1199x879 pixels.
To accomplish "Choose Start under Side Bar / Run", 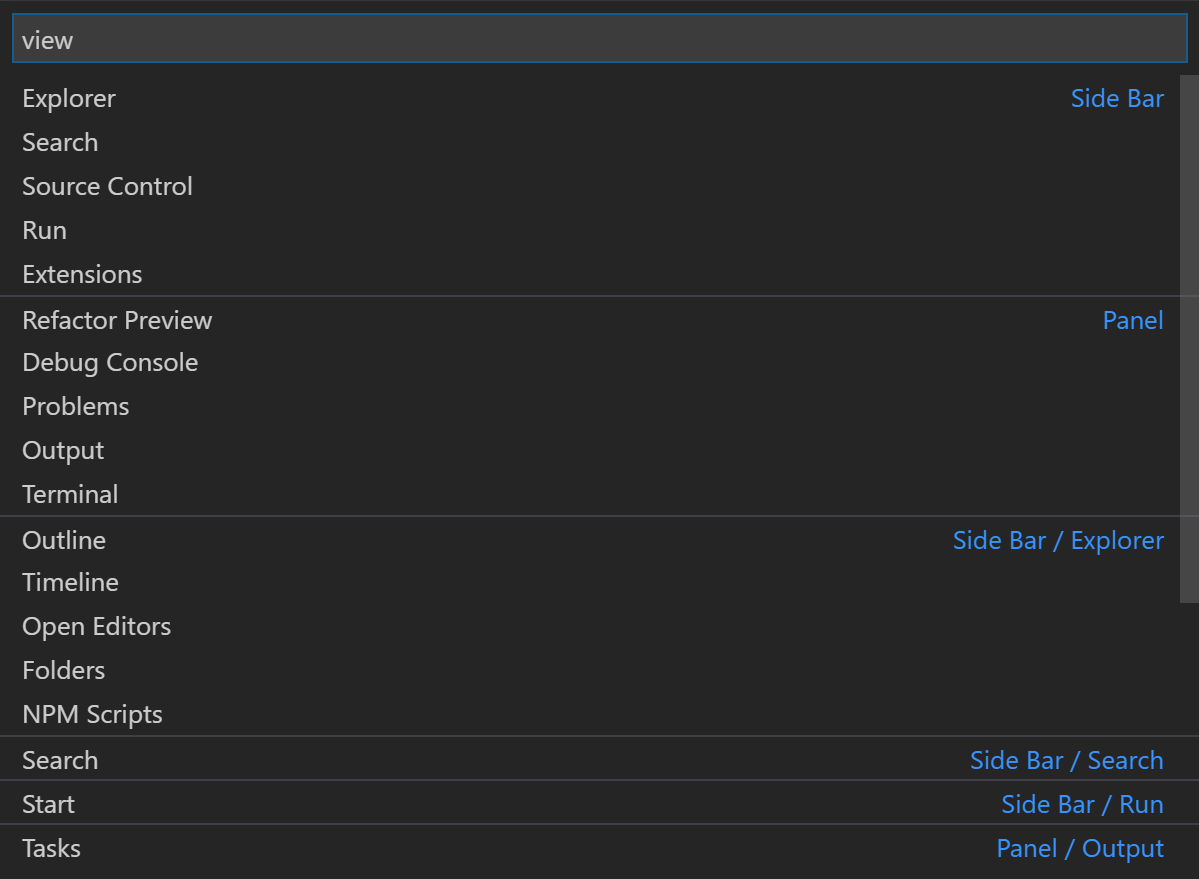I will (x=48, y=804).
